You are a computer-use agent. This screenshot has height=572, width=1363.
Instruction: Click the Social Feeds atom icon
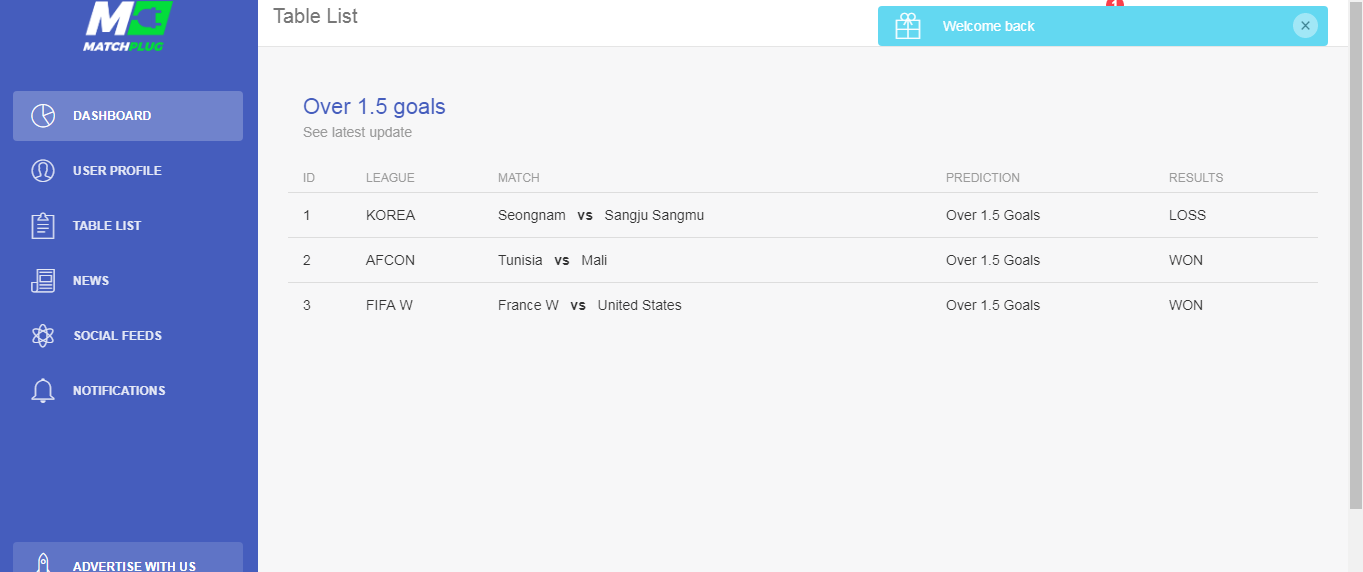click(x=43, y=336)
